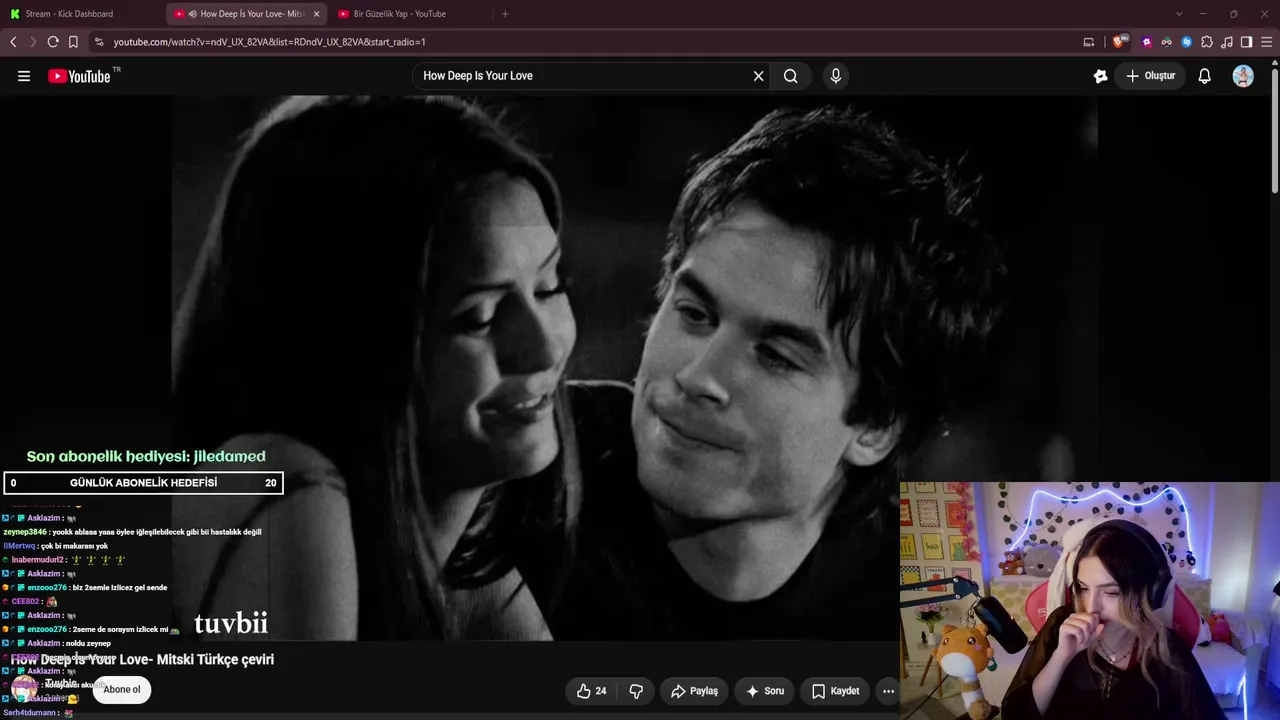The image size is (1280, 720).
Task: View site settings icon in address bar
Action: pyautogui.click(x=98, y=42)
